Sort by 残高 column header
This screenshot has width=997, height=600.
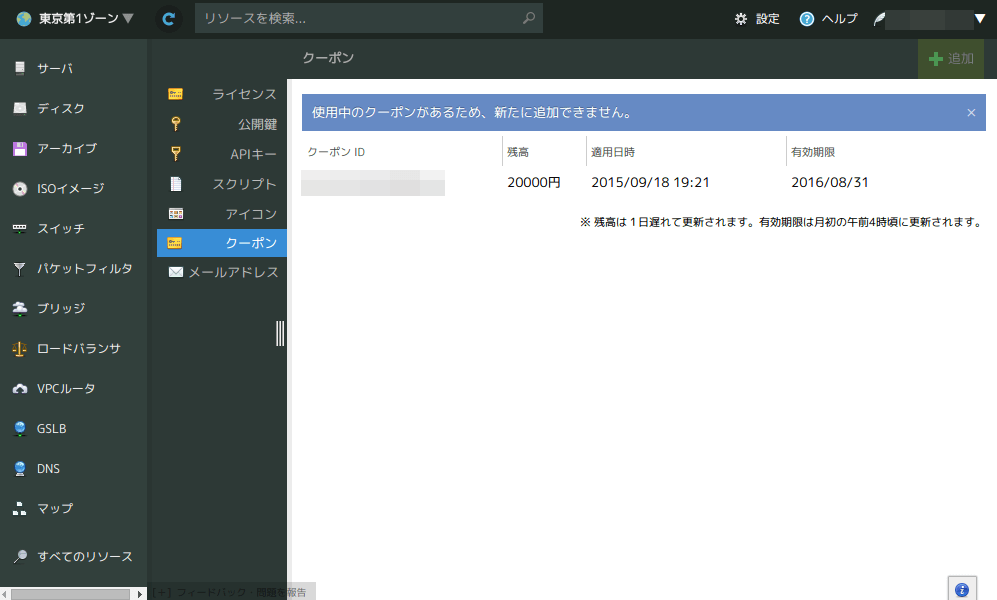pos(518,152)
